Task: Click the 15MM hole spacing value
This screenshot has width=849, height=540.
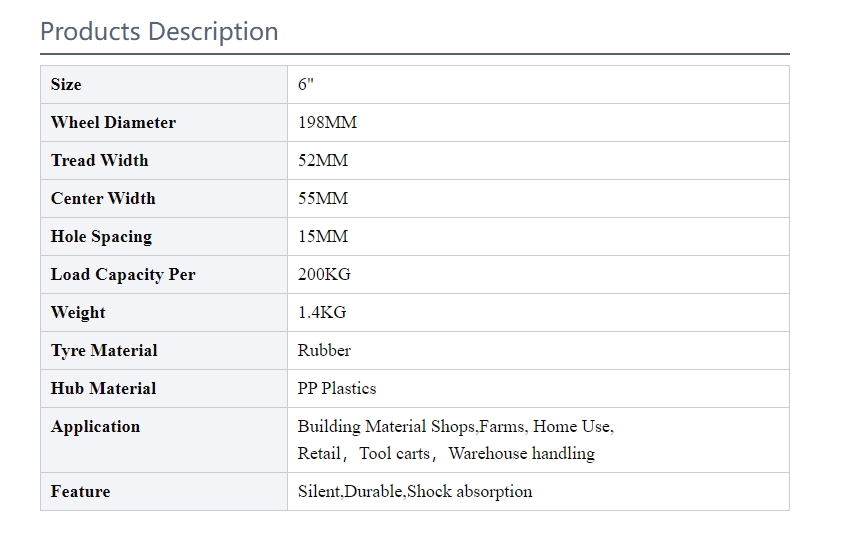Action: pyautogui.click(x=323, y=237)
